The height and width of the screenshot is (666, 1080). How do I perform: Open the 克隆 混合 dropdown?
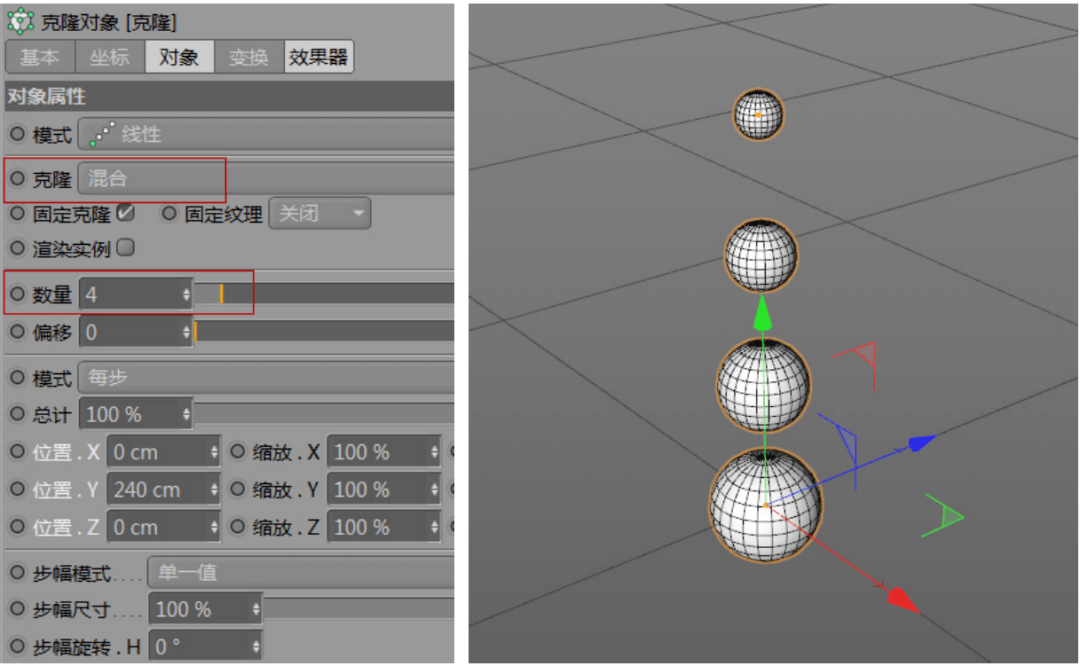point(267,178)
